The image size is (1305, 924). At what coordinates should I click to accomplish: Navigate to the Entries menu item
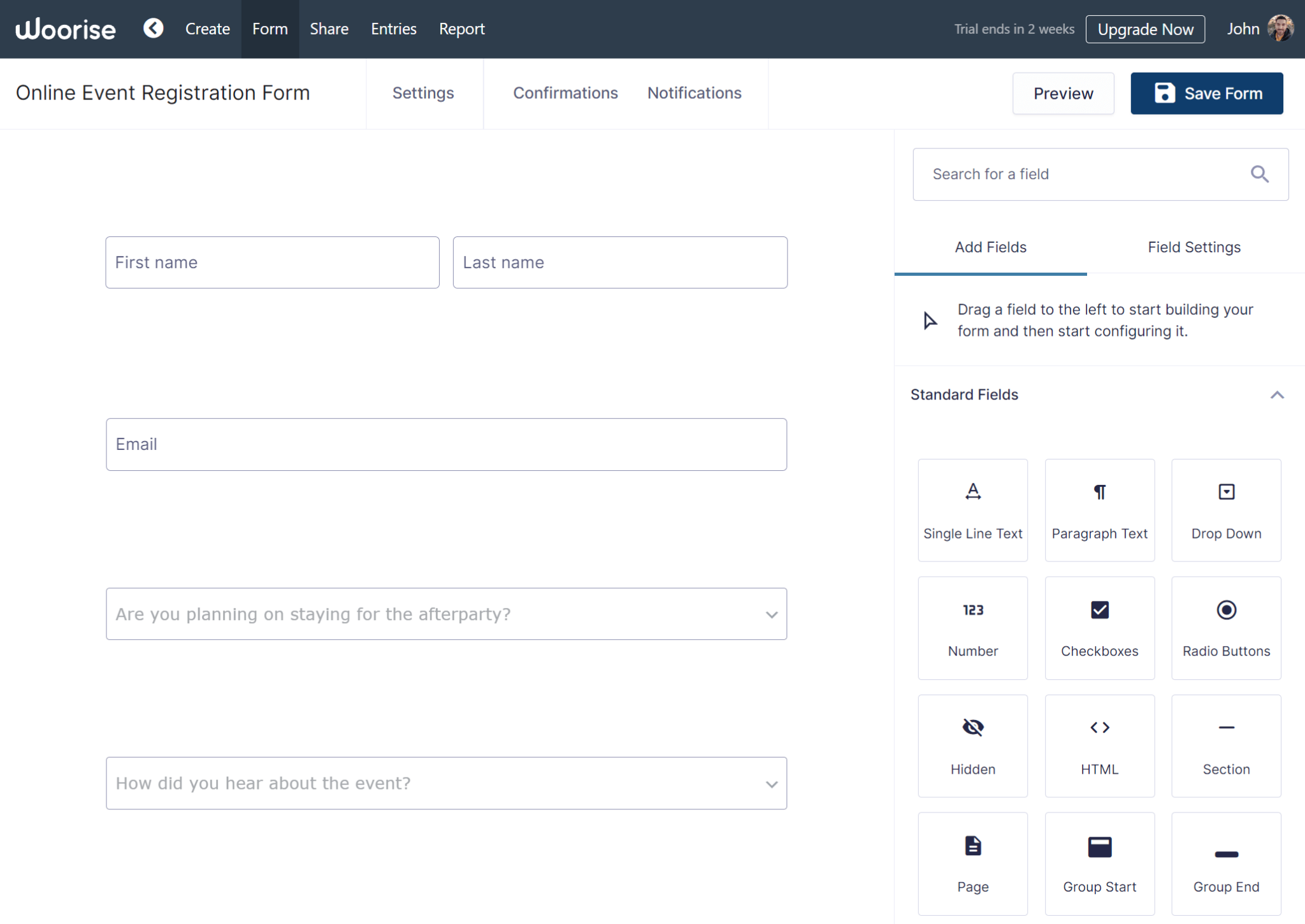pos(393,29)
